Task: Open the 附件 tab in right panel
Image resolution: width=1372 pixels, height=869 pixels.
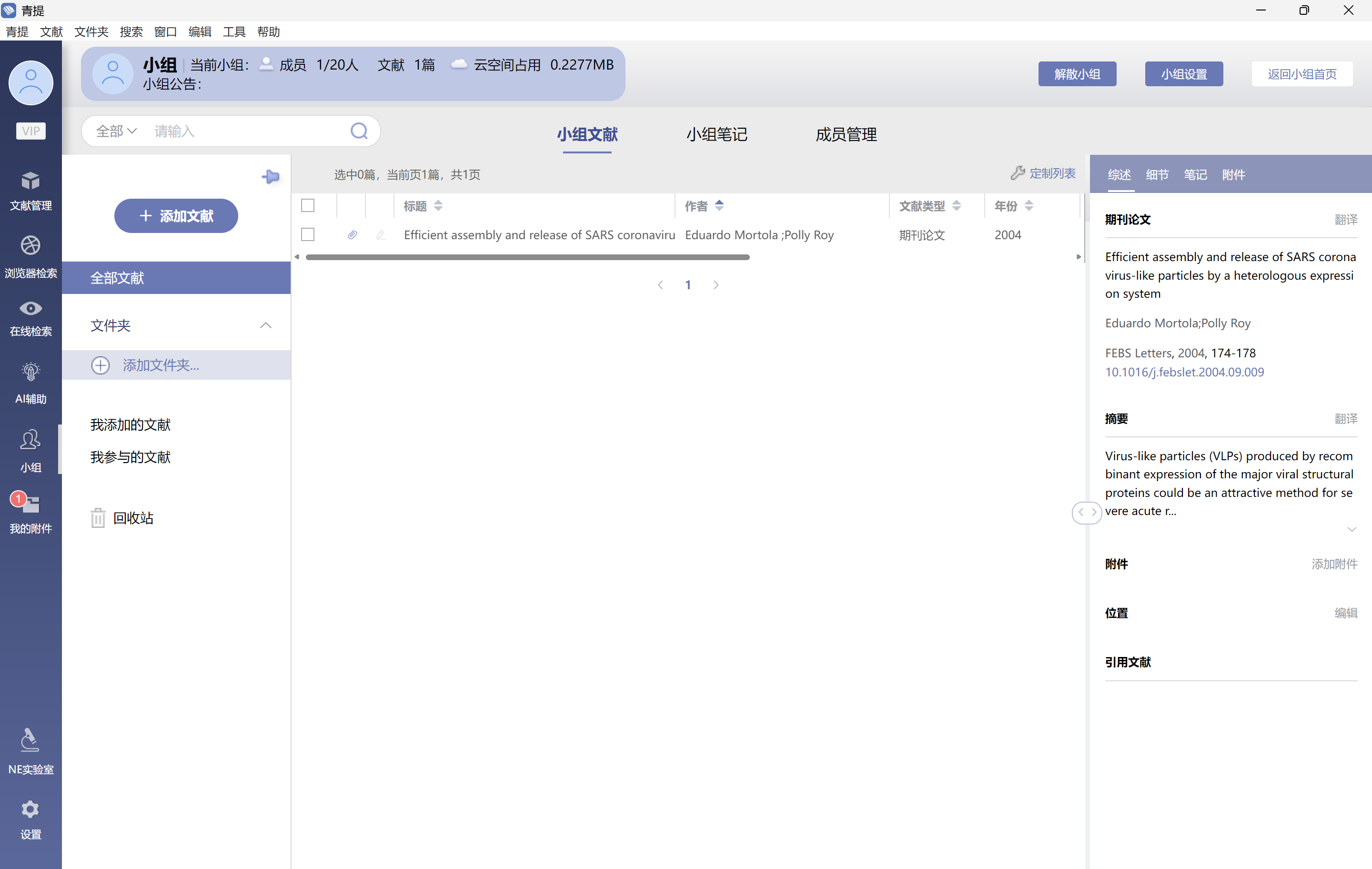Action: (1233, 174)
